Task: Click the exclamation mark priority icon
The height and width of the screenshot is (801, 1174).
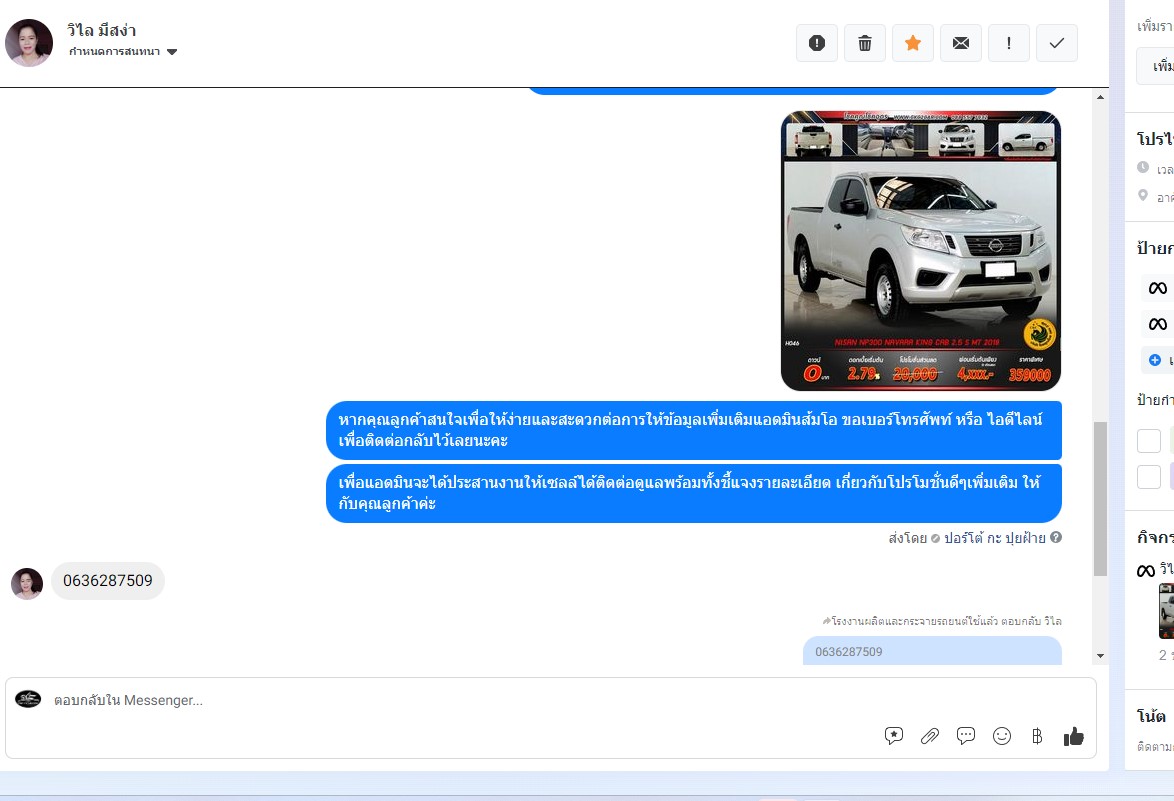Action: [x=1009, y=43]
